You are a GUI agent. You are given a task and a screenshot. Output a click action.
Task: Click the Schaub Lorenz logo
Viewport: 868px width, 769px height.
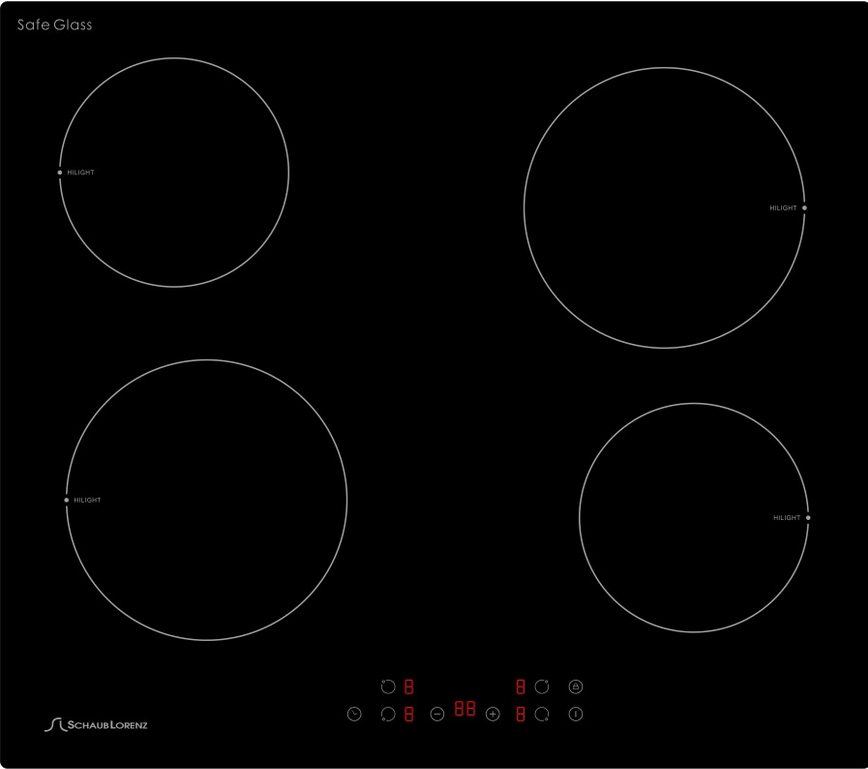click(96, 724)
